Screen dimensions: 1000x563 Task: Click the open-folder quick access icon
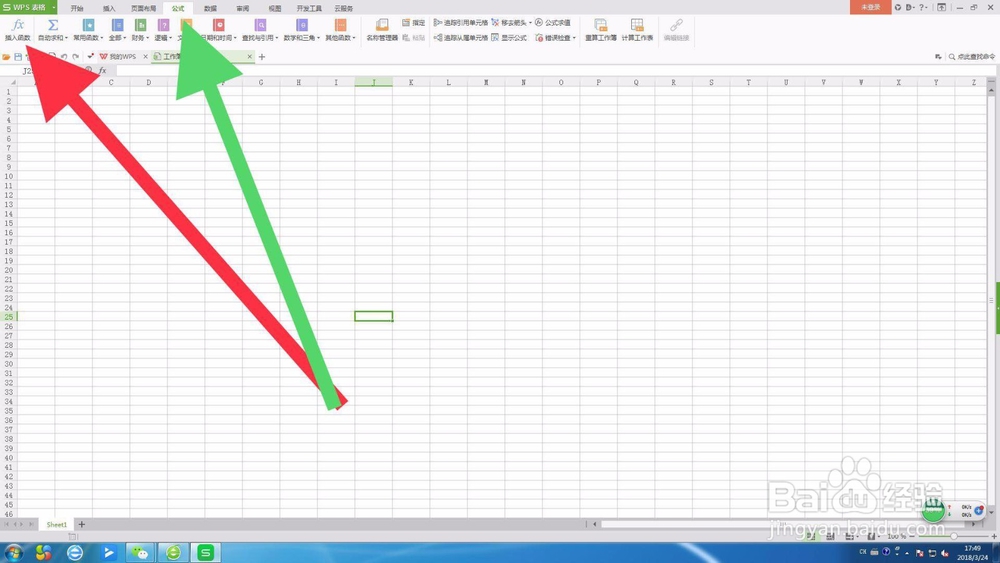[6, 57]
